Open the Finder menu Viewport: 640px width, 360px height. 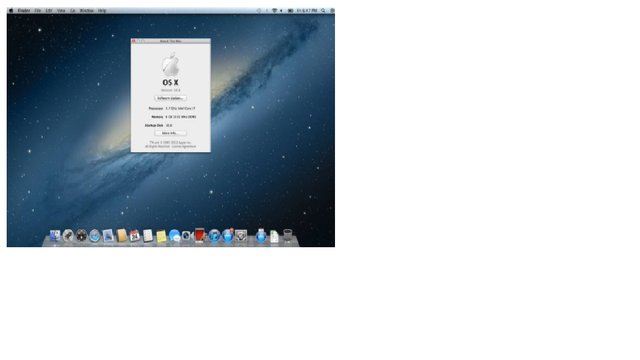[x=24, y=11]
